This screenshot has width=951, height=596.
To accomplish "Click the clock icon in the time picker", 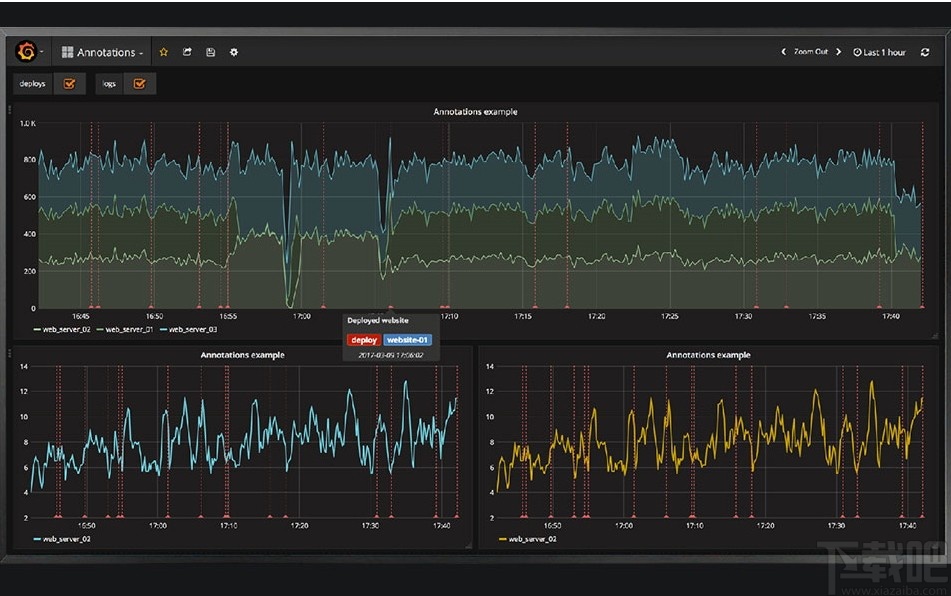I will tap(857, 52).
